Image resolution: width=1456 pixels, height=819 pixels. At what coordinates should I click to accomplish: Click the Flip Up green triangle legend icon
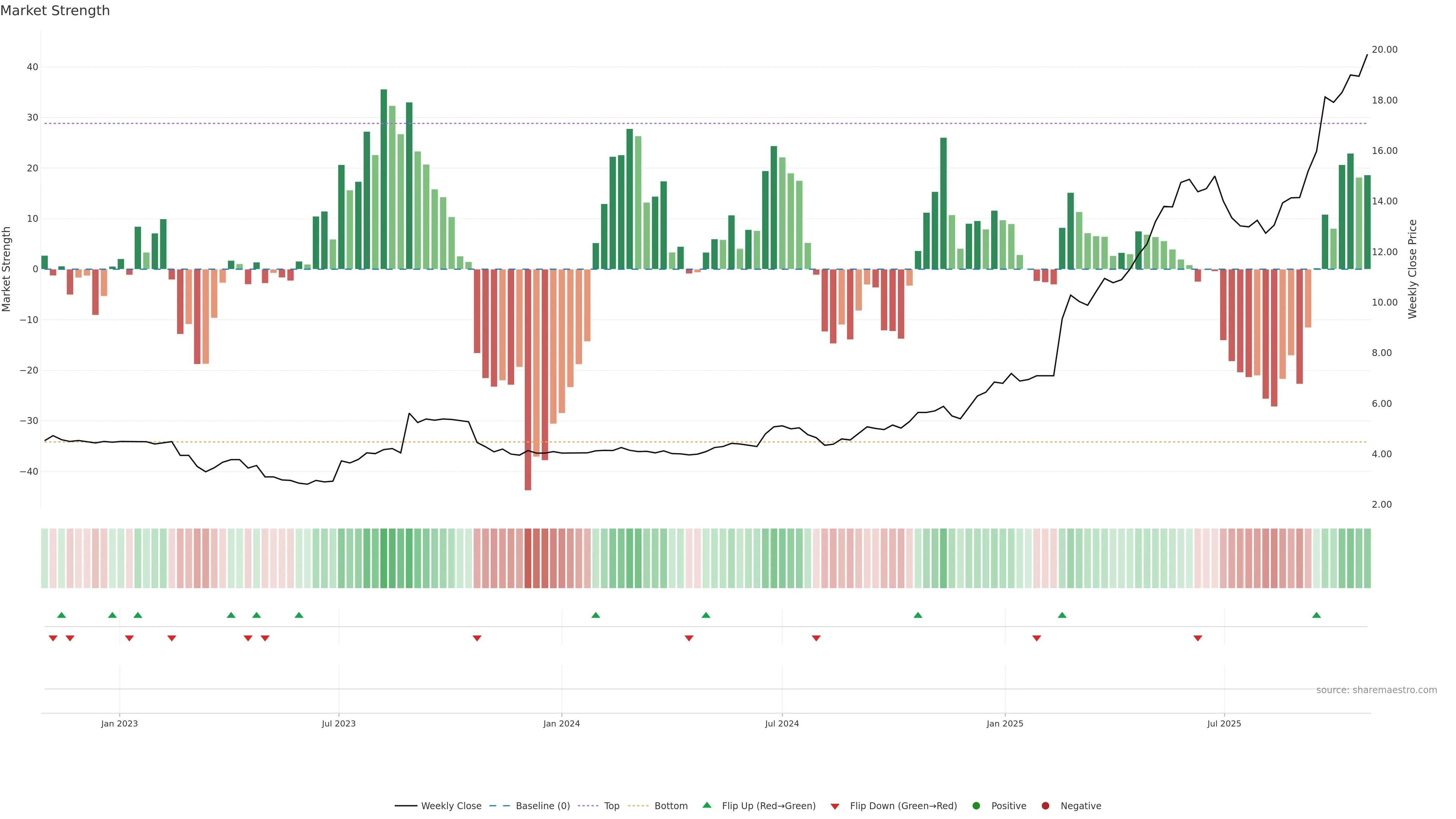coord(706,805)
